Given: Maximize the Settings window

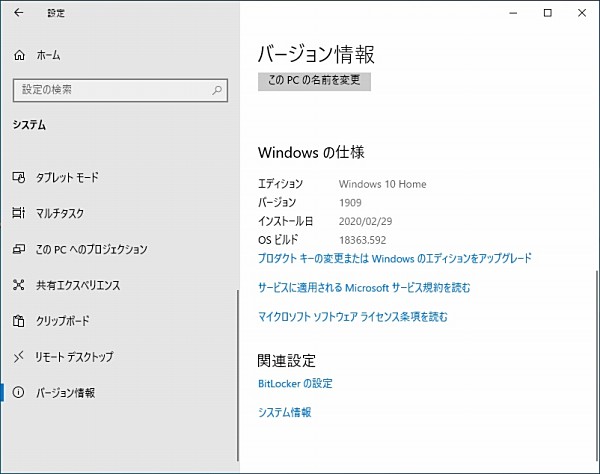Looking at the screenshot, I should point(548,13).
